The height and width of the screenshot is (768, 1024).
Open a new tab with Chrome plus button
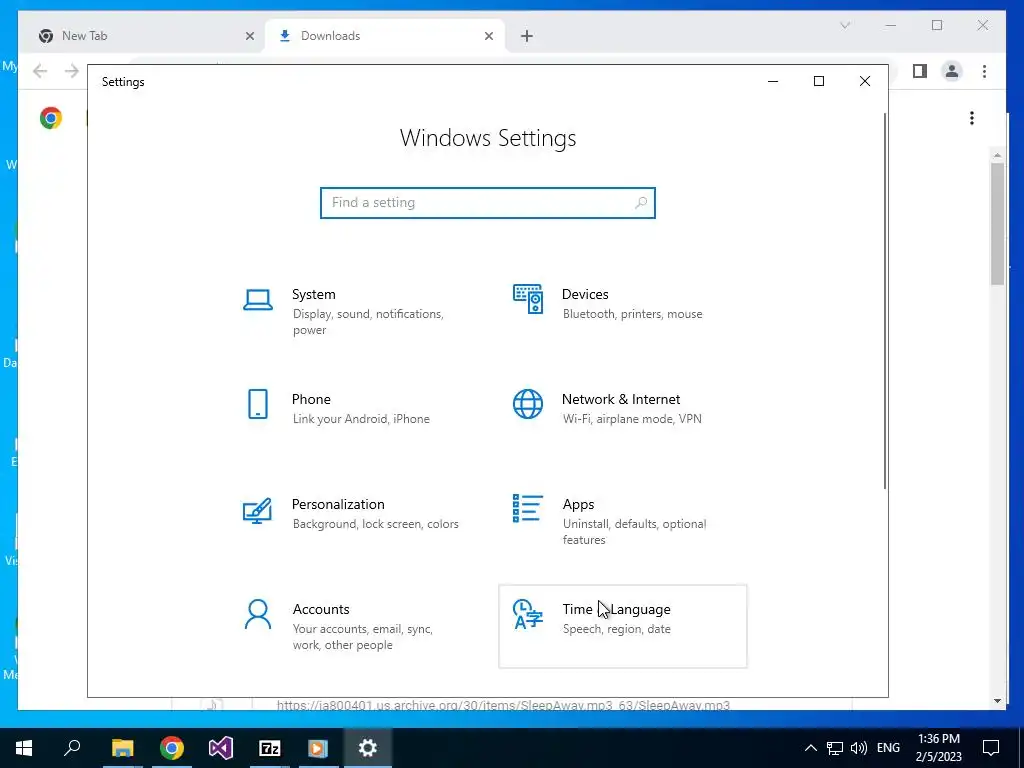527,36
